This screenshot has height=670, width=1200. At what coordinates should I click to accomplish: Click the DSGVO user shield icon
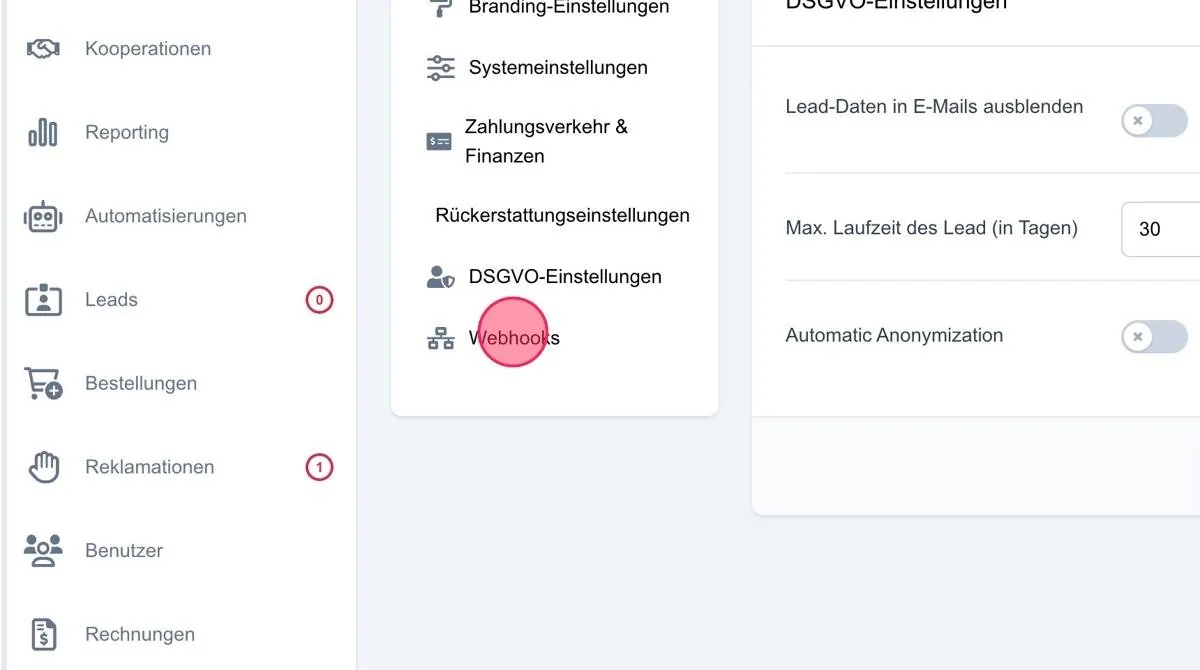click(440, 277)
